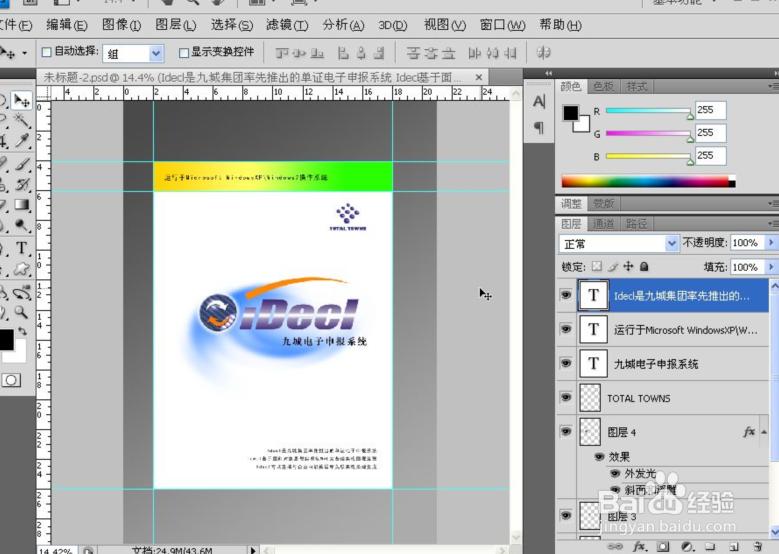Select the Brush tool
This screenshot has height=554, width=779.
[x=21, y=164]
